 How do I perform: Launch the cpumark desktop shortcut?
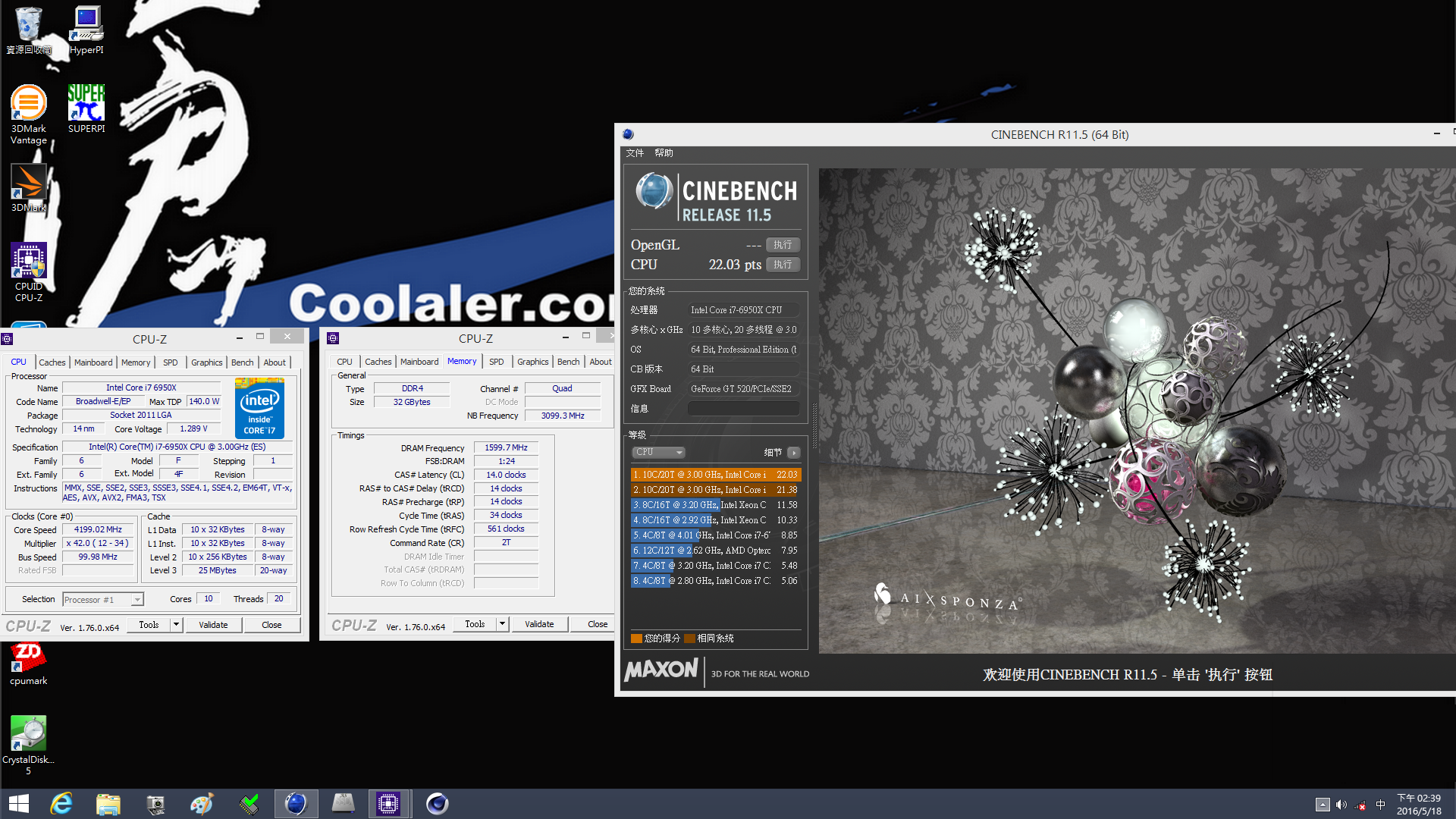click(29, 664)
